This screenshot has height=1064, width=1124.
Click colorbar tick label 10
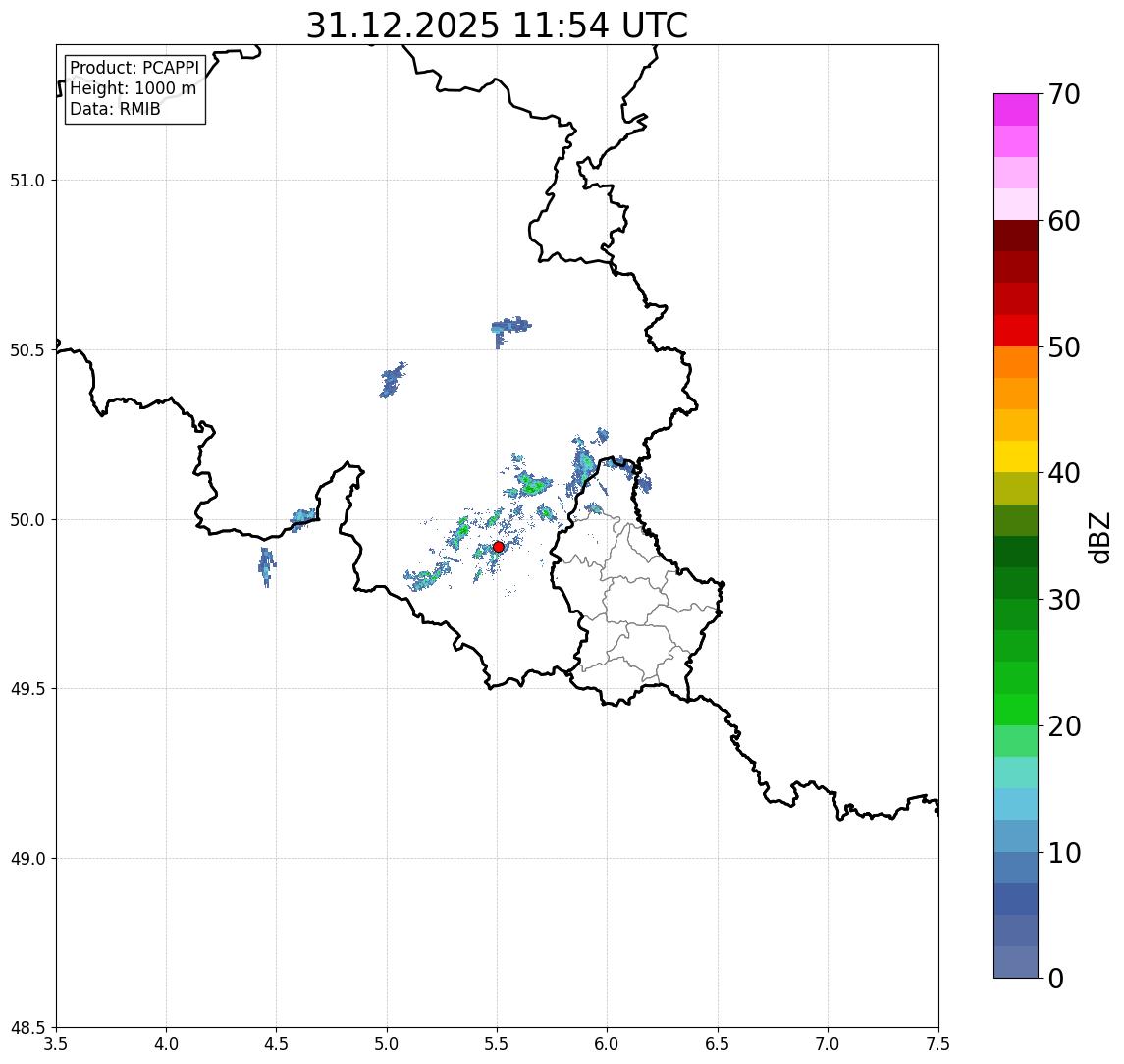(x=1064, y=853)
